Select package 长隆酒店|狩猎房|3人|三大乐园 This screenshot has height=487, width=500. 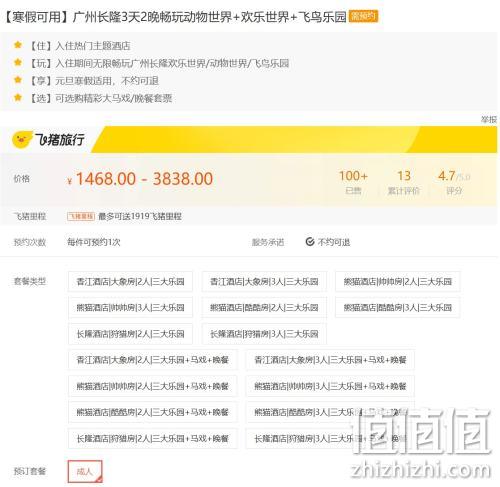(x=264, y=334)
